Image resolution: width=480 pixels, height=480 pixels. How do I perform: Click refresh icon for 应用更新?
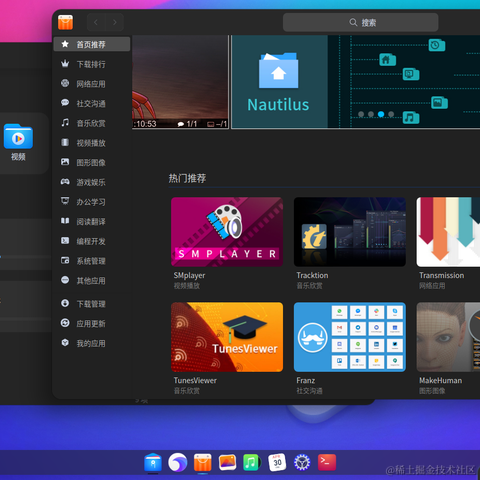click(x=65, y=323)
